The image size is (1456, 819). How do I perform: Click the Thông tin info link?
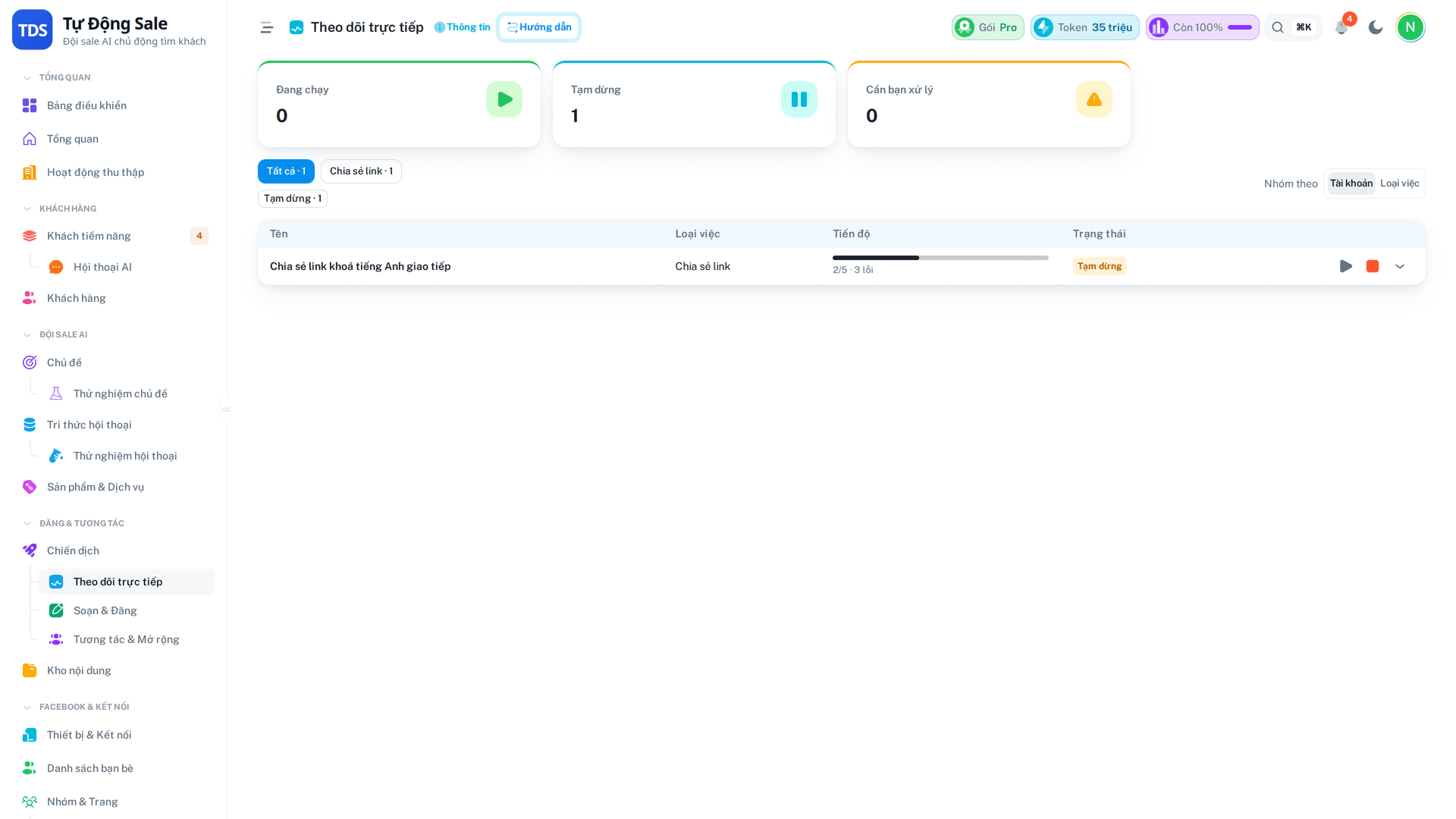coord(462,27)
